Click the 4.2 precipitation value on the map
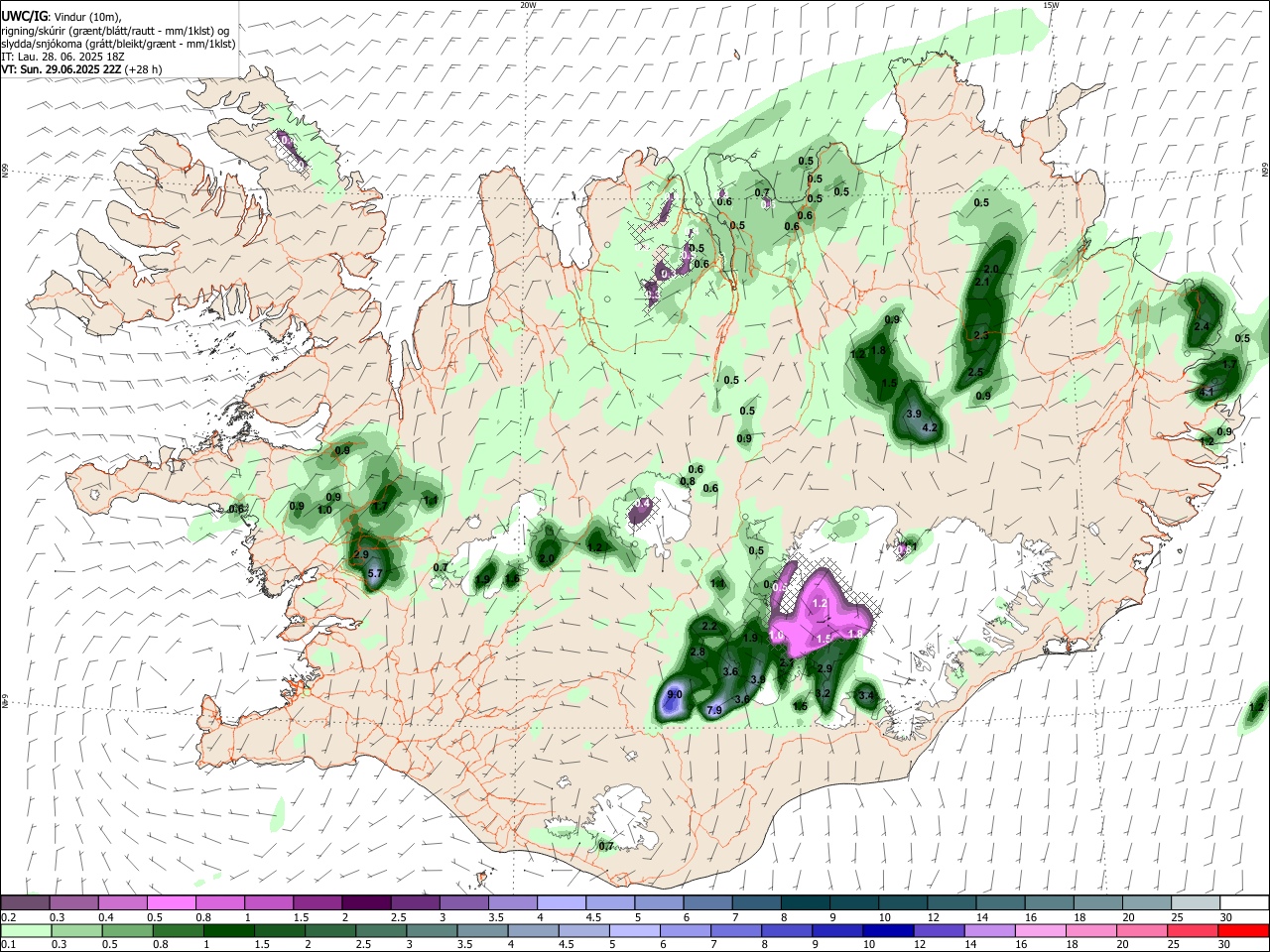The width and height of the screenshot is (1270, 952). coord(930,427)
